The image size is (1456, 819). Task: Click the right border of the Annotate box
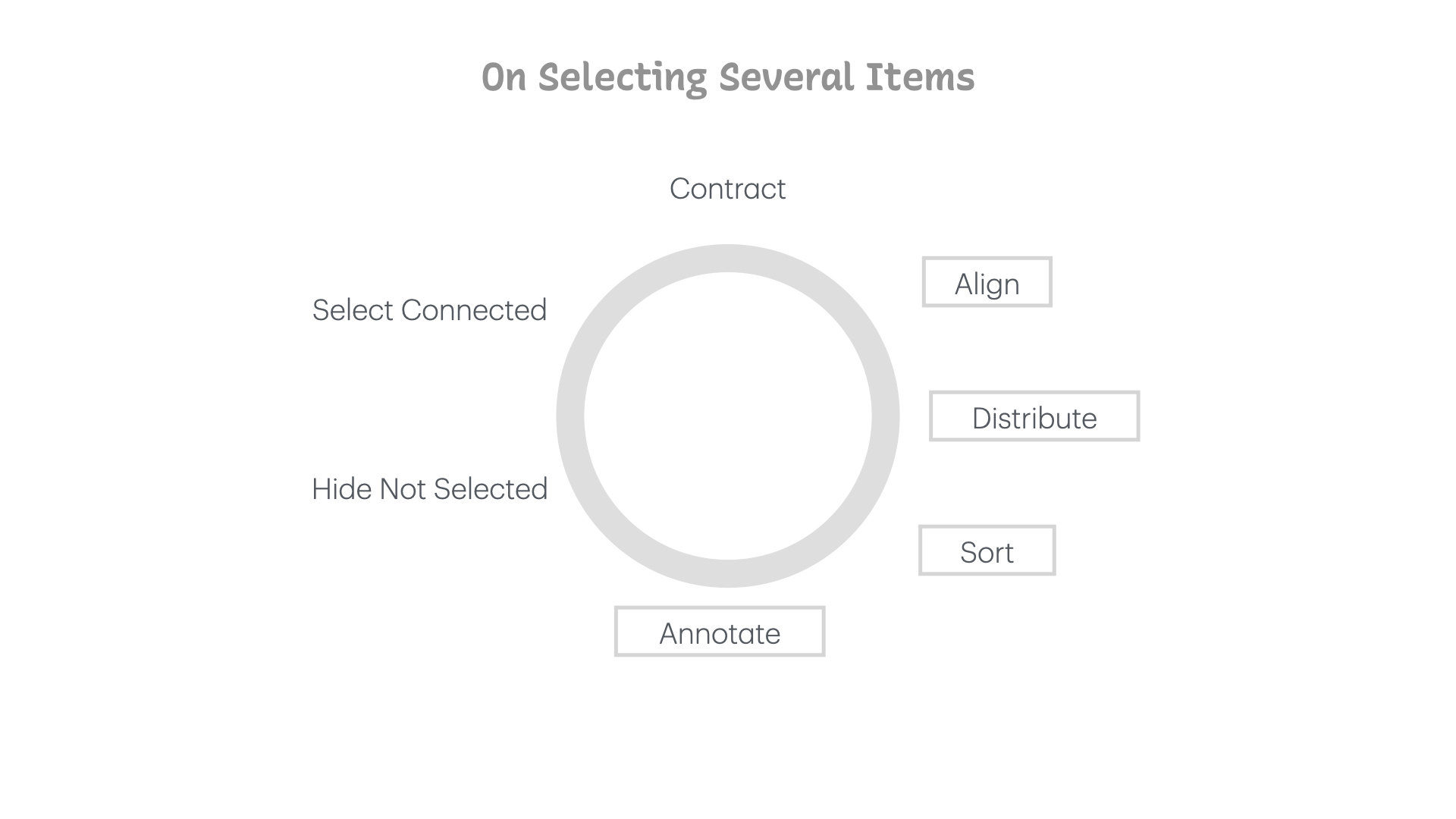(x=823, y=632)
